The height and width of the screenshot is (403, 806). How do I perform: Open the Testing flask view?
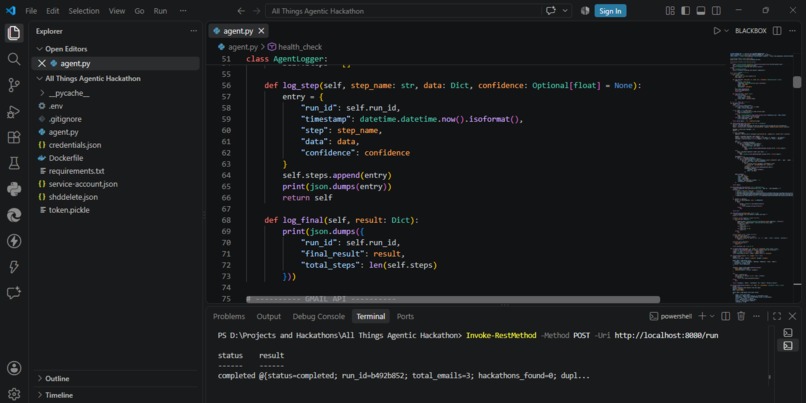[14, 163]
